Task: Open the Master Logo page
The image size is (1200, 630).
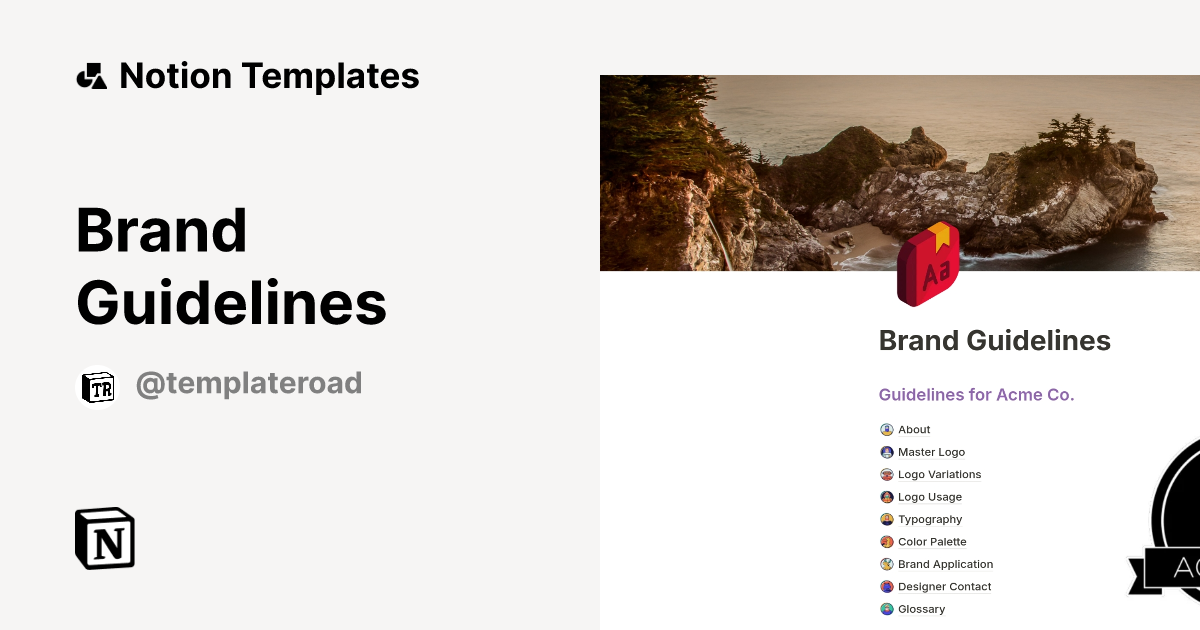Action: tap(931, 452)
